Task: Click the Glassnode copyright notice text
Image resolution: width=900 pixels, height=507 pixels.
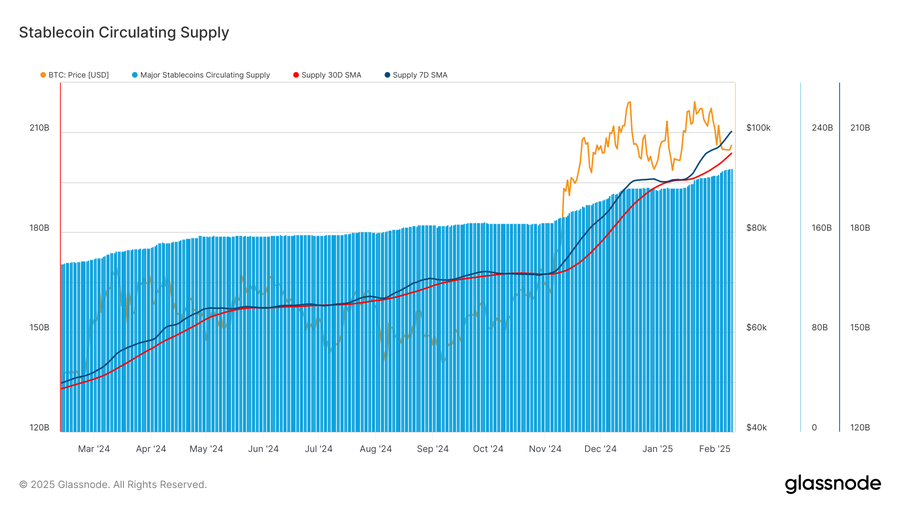Action: tap(113, 485)
